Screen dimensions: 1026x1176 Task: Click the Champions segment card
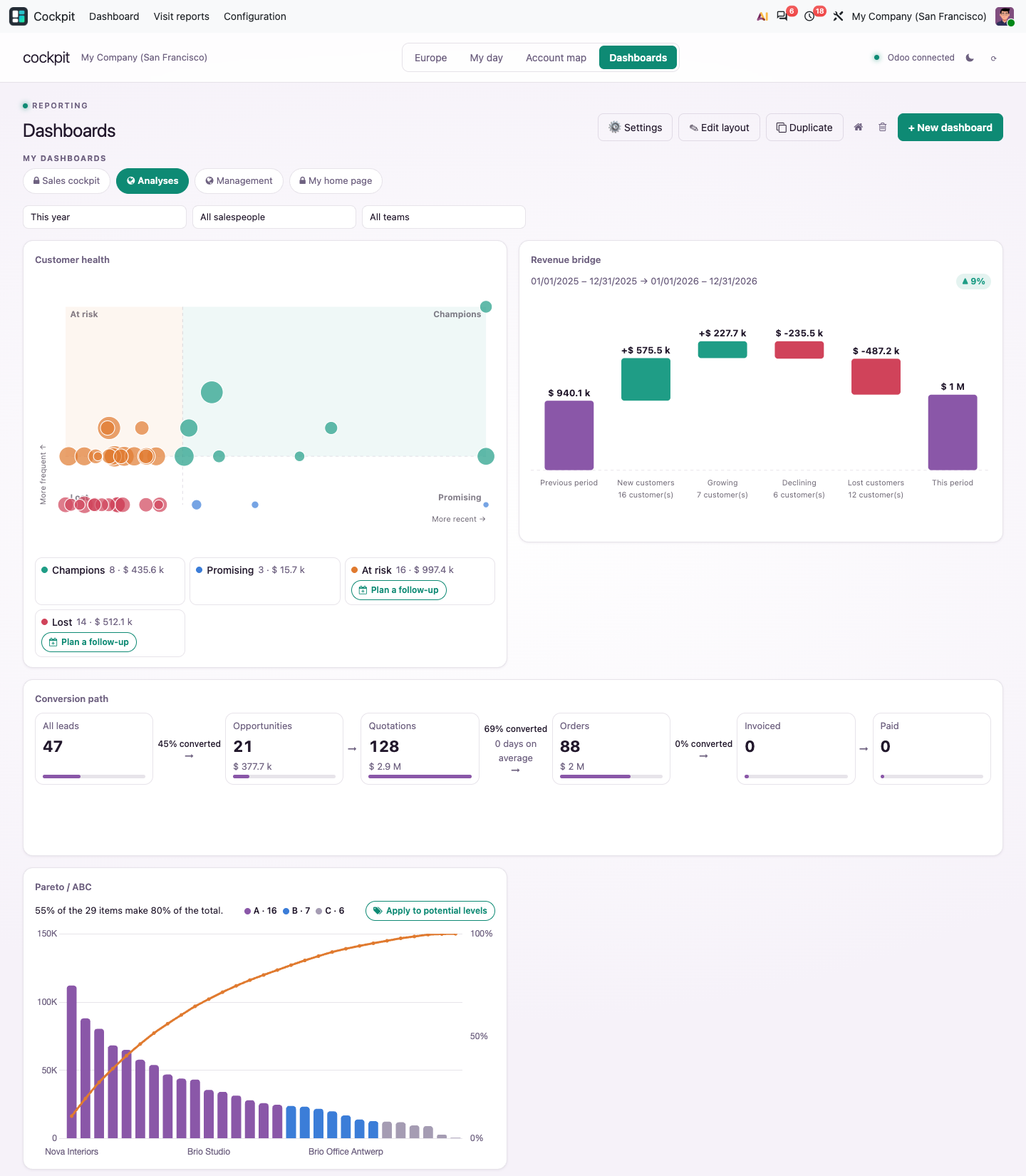point(110,581)
